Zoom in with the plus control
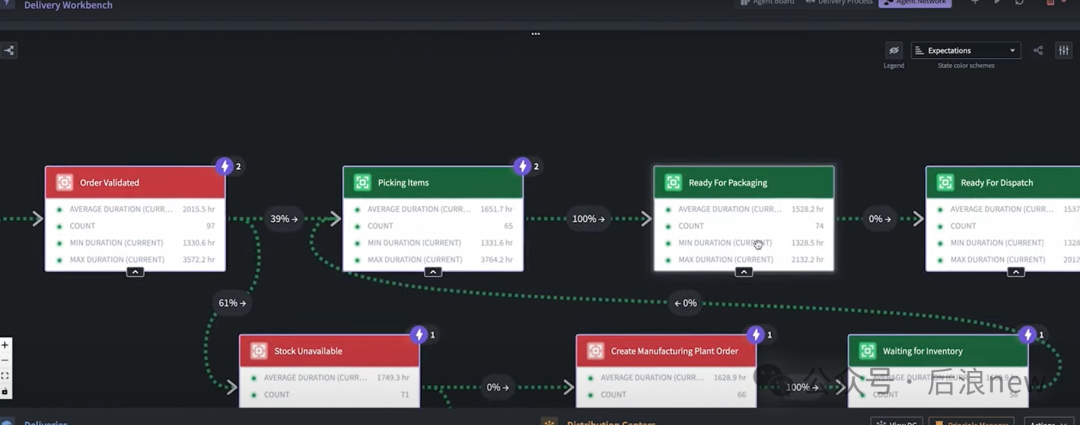Screen dimensions: 1080x425 [x=6, y=345]
